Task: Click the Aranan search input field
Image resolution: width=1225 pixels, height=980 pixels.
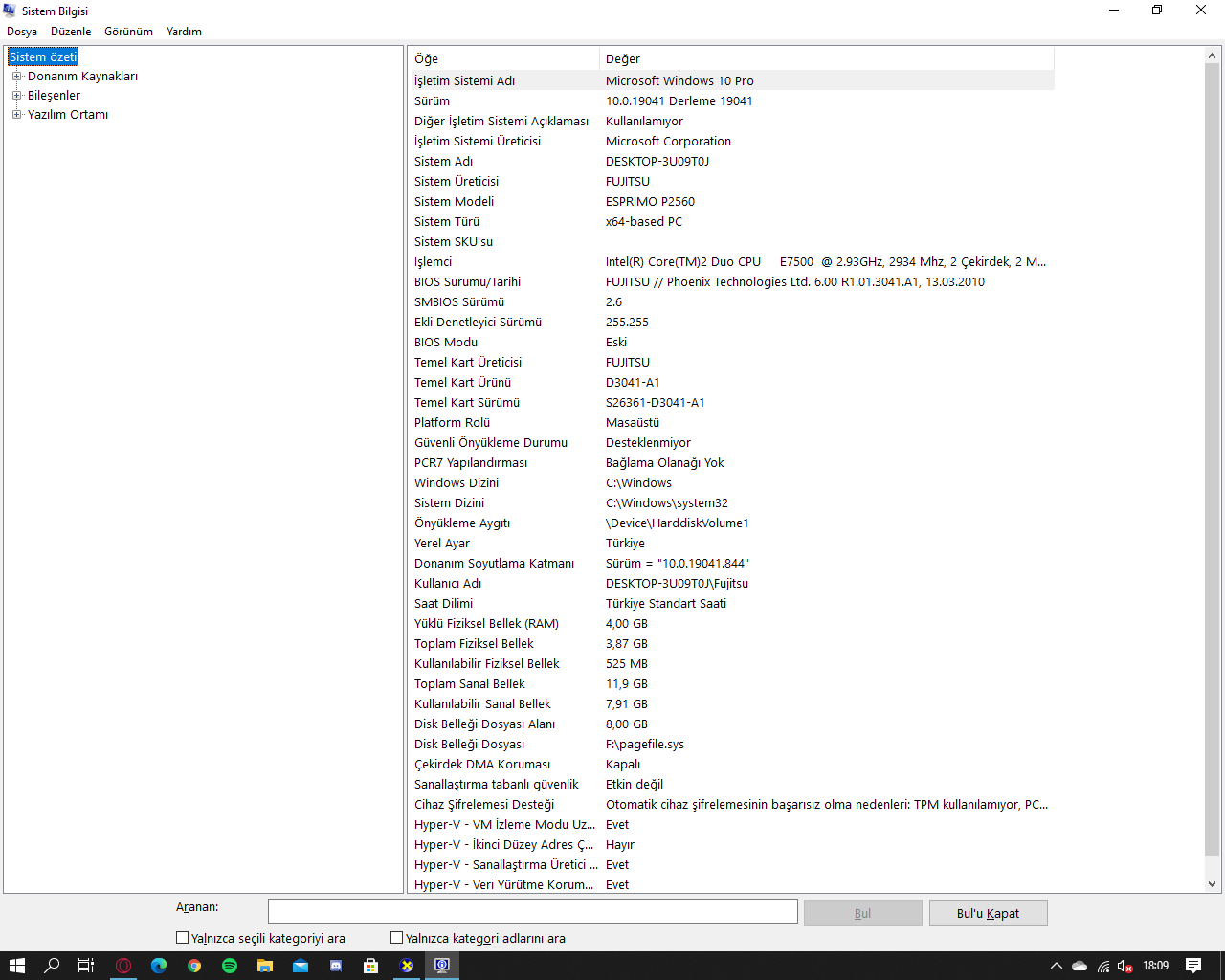Action: [x=532, y=911]
